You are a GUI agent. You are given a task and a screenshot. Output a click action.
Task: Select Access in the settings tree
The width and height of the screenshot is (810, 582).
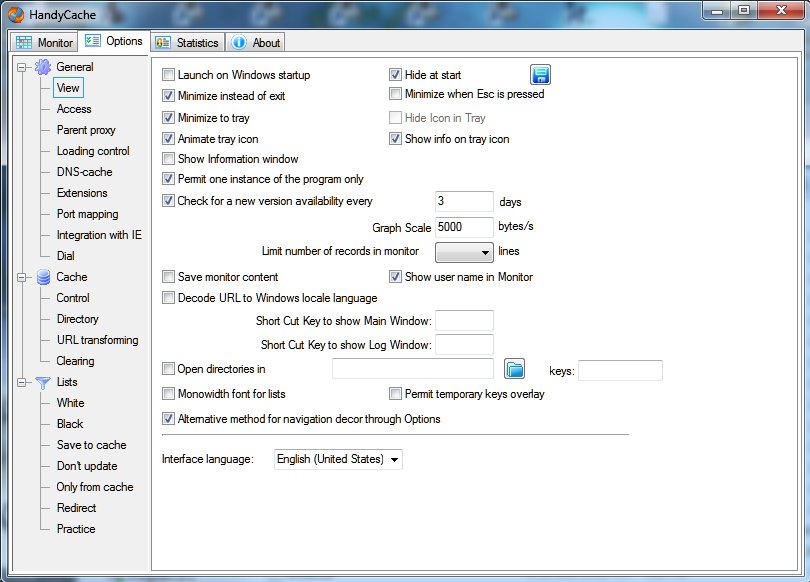[x=74, y=109]
